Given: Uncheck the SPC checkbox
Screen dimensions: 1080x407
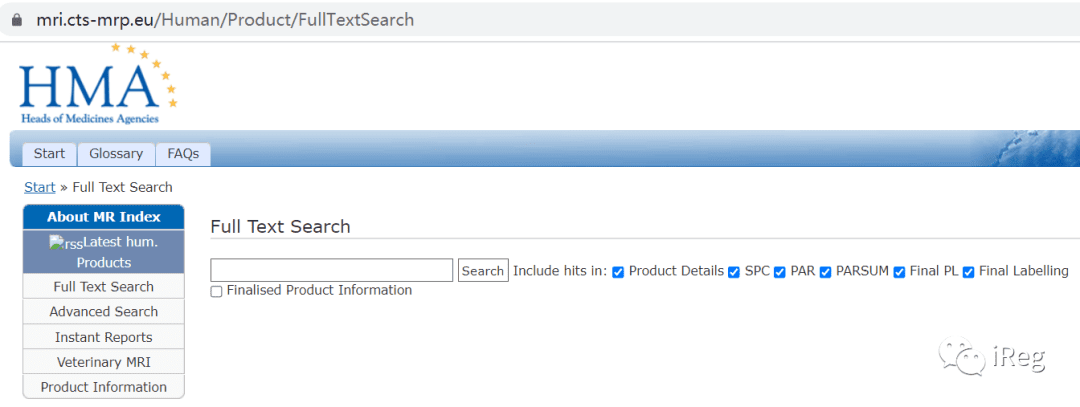Looking at the screenshot, I should point(734,272).
